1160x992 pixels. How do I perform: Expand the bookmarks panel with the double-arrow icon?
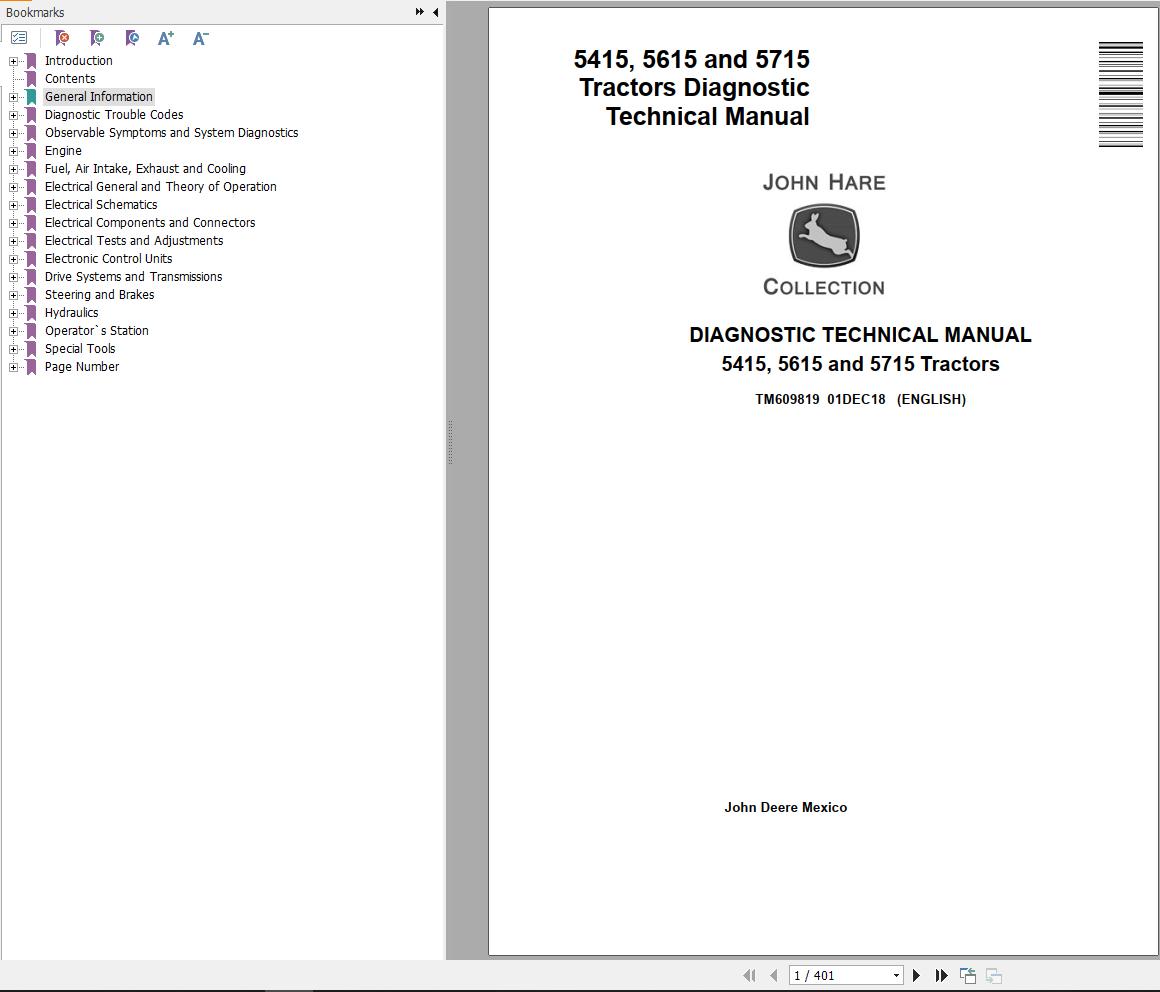419,12
